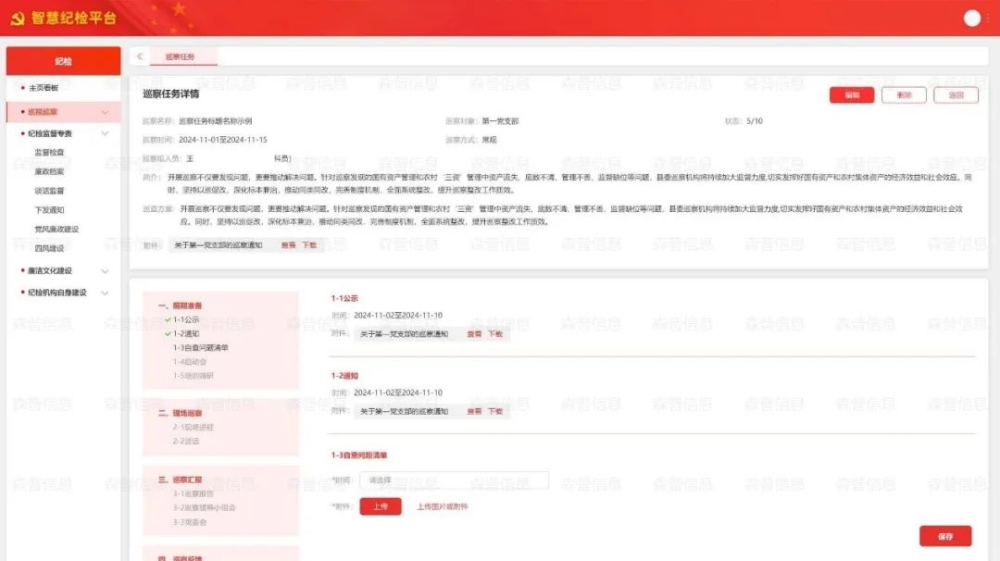Click the user avatar in the header
This screenshot has height=561, width=1000.
(x=971, y=18)
